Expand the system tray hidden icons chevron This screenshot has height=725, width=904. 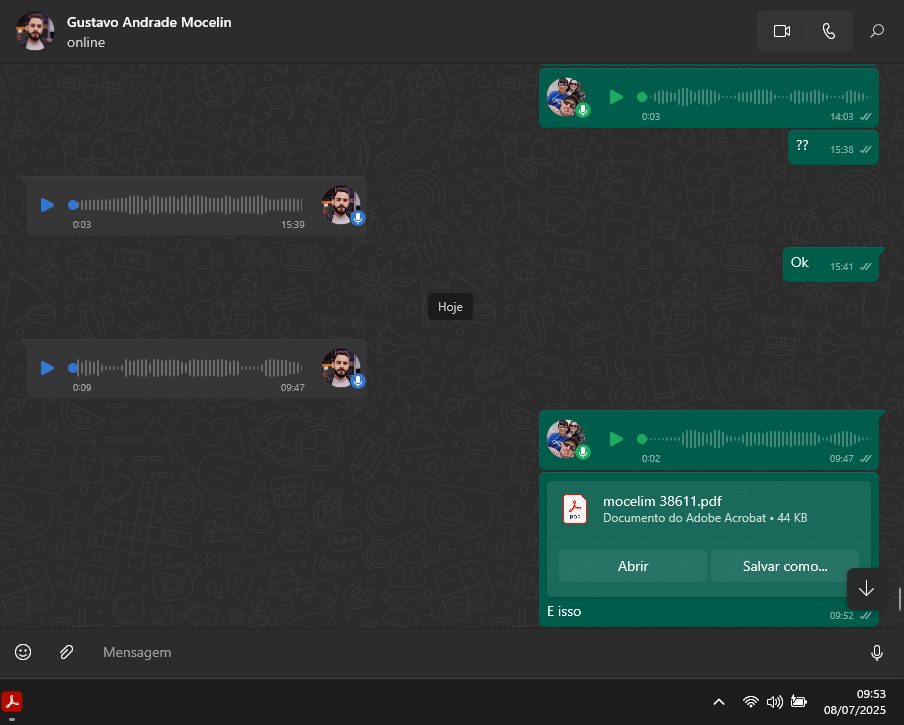[718, 702]
